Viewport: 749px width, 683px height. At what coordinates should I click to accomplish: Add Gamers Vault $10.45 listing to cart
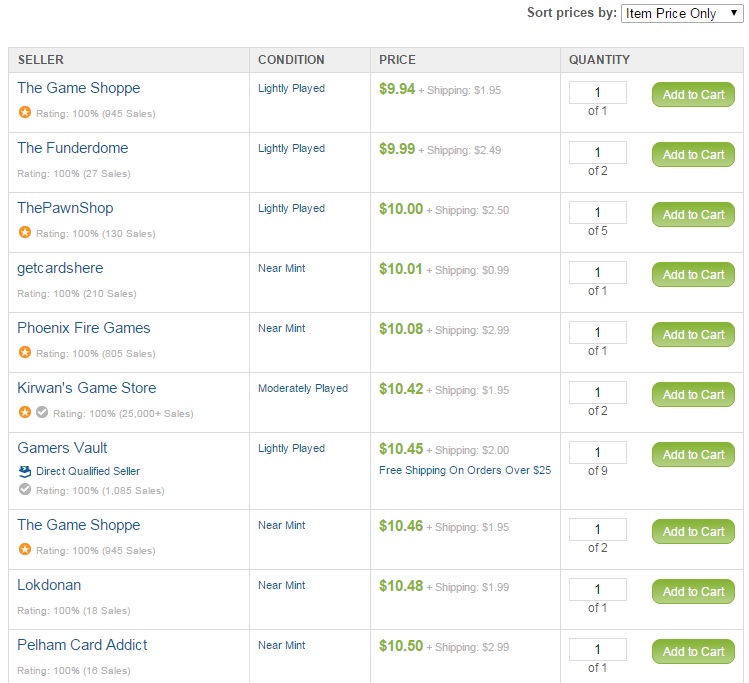tap(693, 455)
